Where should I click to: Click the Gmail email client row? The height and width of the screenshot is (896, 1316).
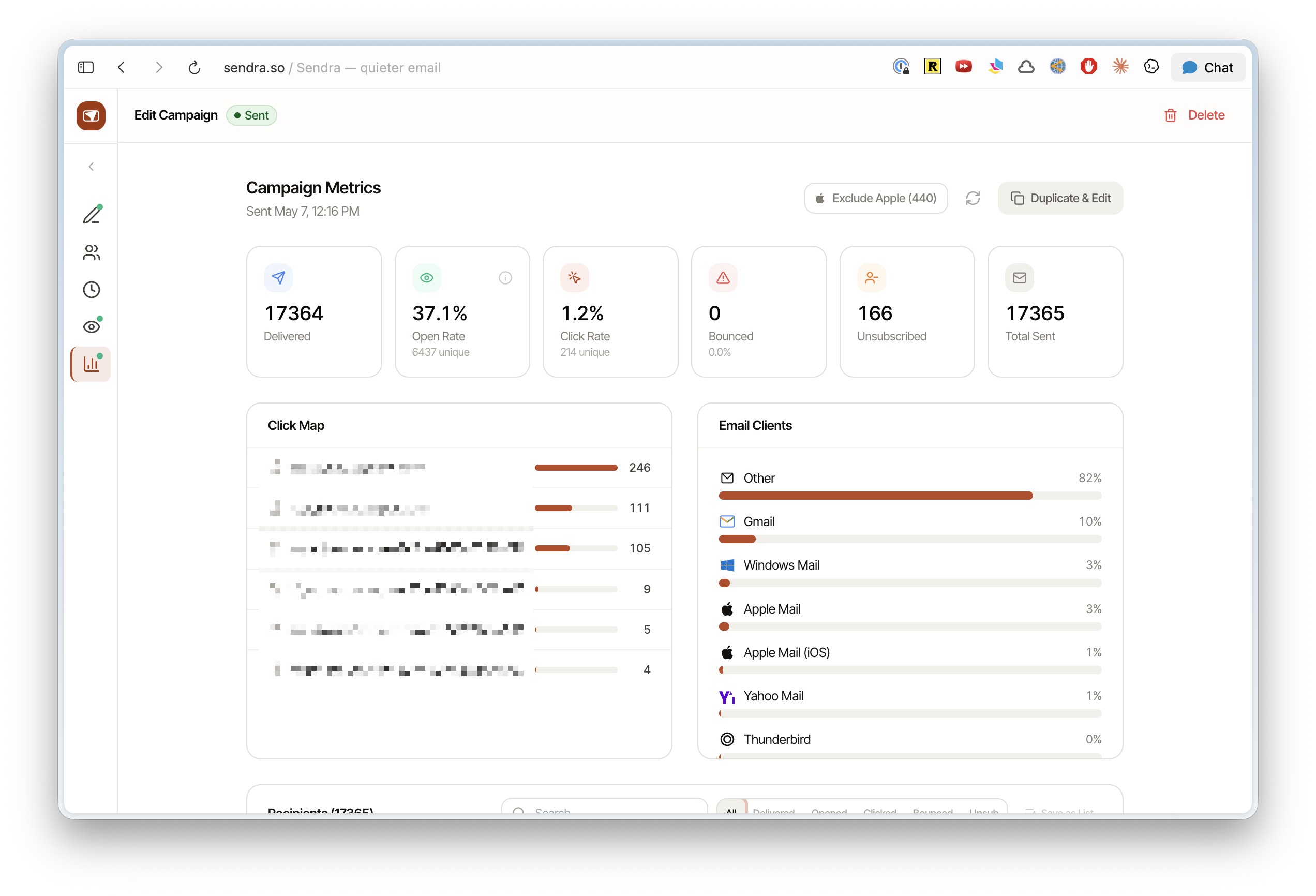tap(910, 529)
